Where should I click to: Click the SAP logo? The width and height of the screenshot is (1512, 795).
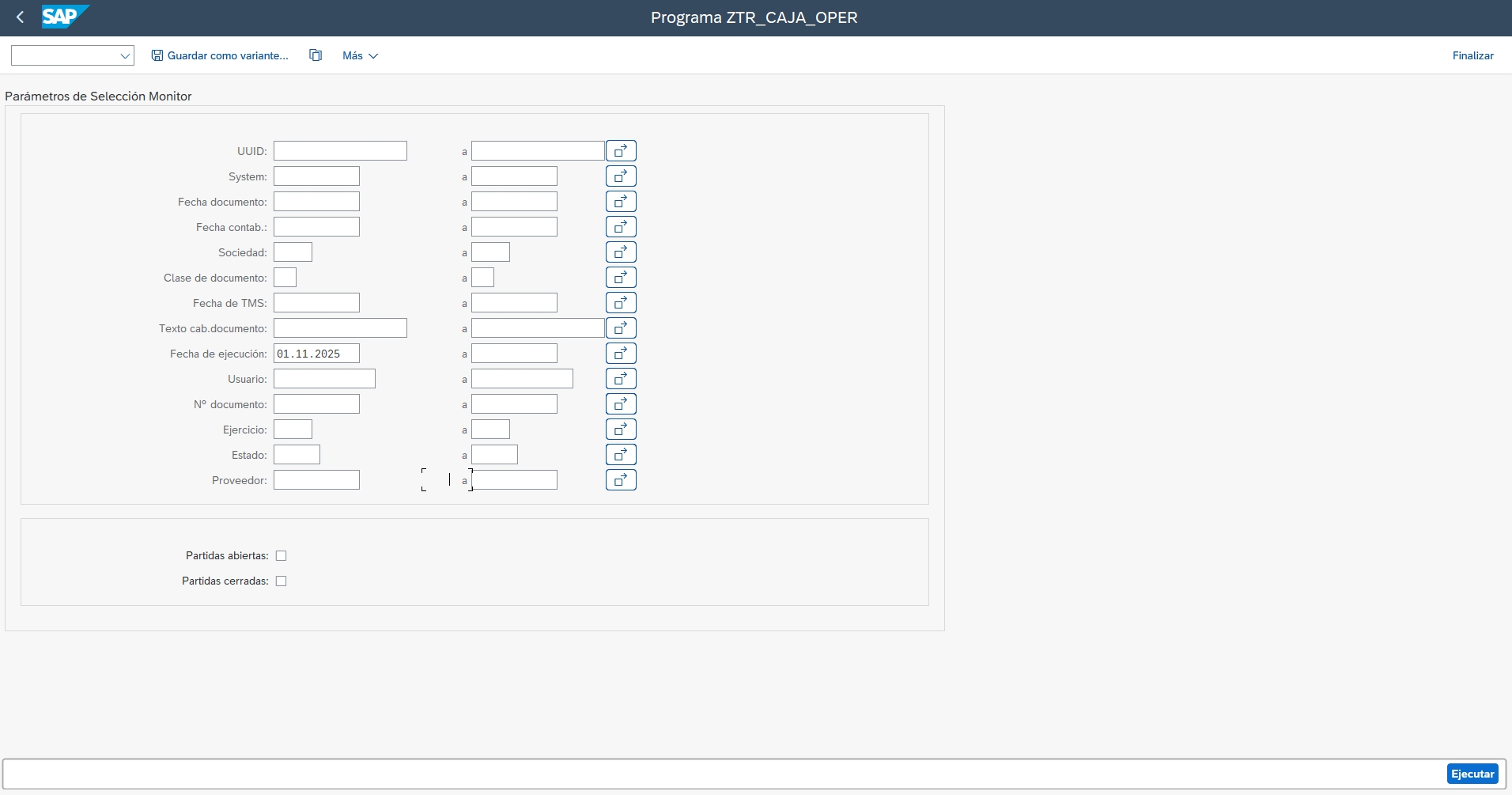[65, 17]
